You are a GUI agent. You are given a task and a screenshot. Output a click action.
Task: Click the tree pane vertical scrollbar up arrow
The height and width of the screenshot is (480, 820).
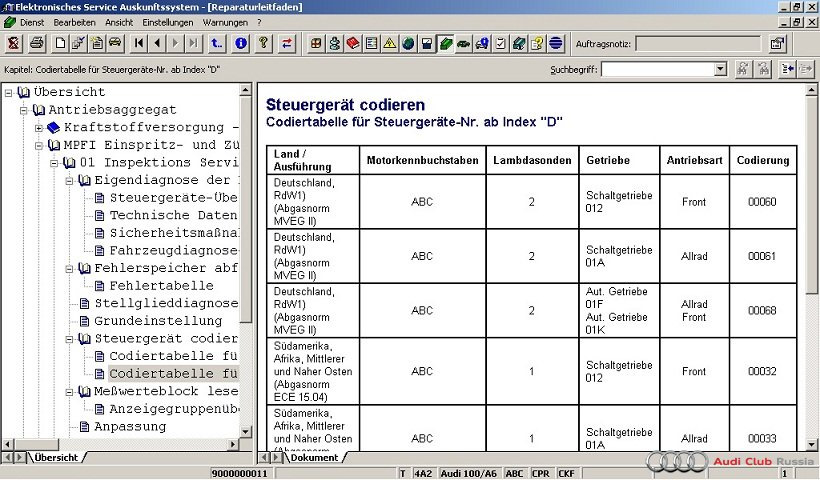click(x=245, y=90)
